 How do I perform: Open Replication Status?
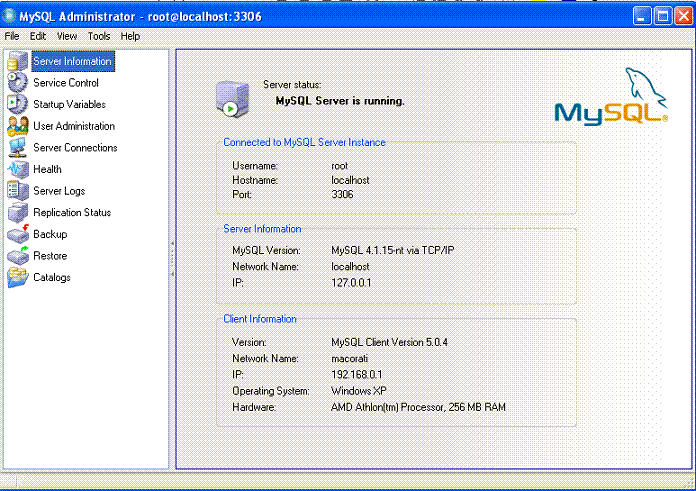pyautogui.click(x=72, y=213)
